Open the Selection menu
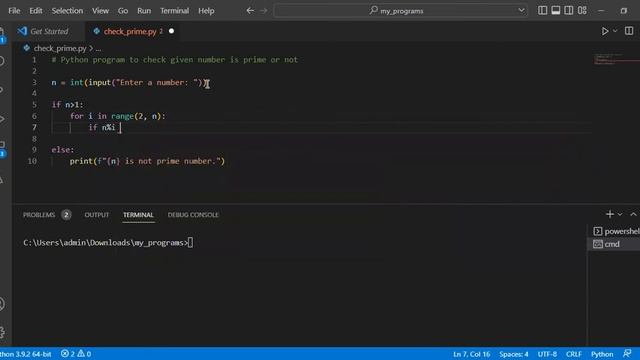 (x=67, y=11)
